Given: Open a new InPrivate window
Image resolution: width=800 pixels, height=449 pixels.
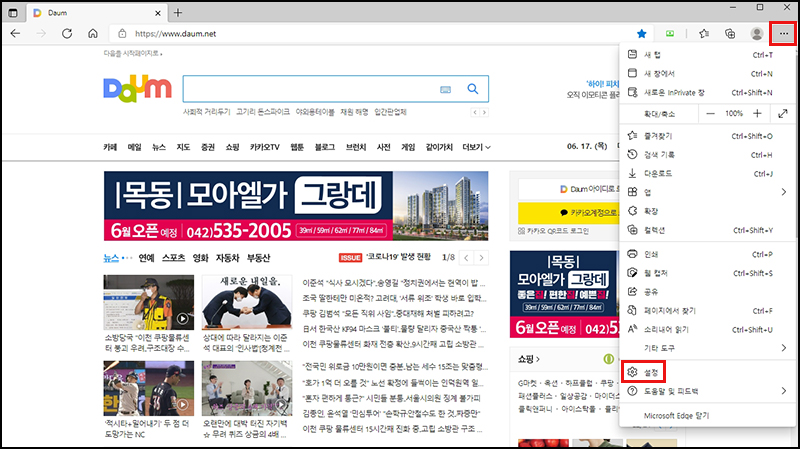Looking at the screenshot, I should 707,92.
